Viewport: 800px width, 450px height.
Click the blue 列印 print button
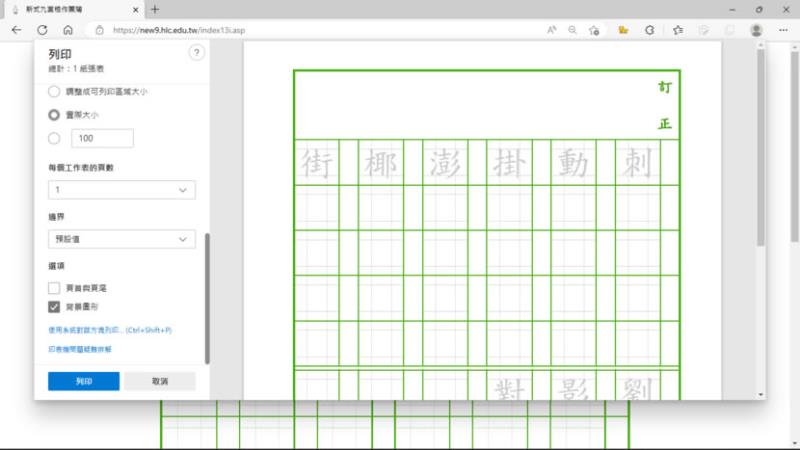click(x=84, y=381)
